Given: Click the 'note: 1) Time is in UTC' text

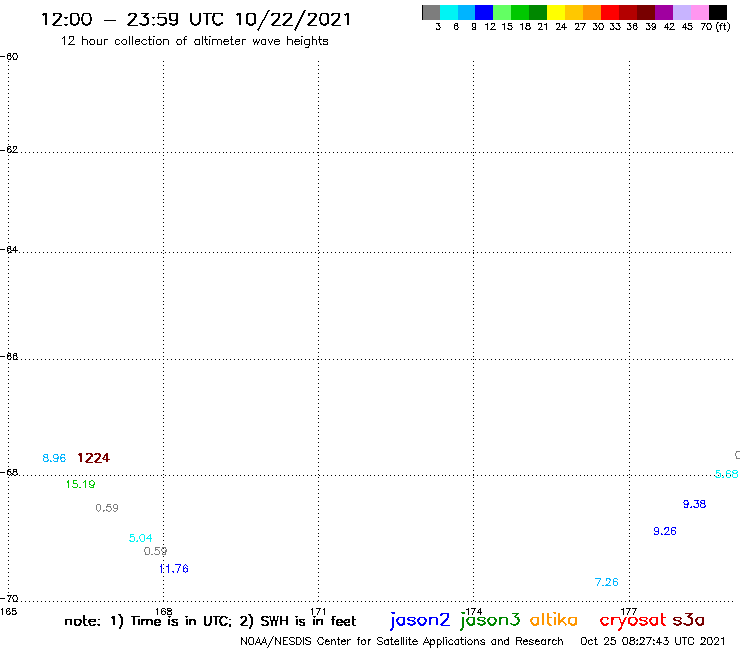Looking at the screenshot, I should [x=148, y=621].
